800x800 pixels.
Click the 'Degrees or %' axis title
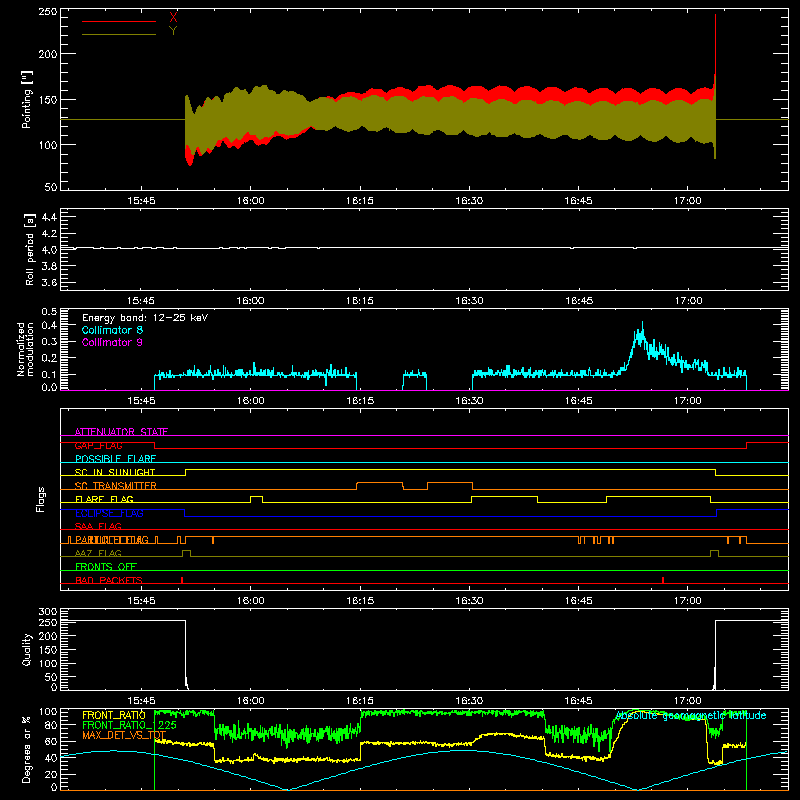(x=27, y=749)
